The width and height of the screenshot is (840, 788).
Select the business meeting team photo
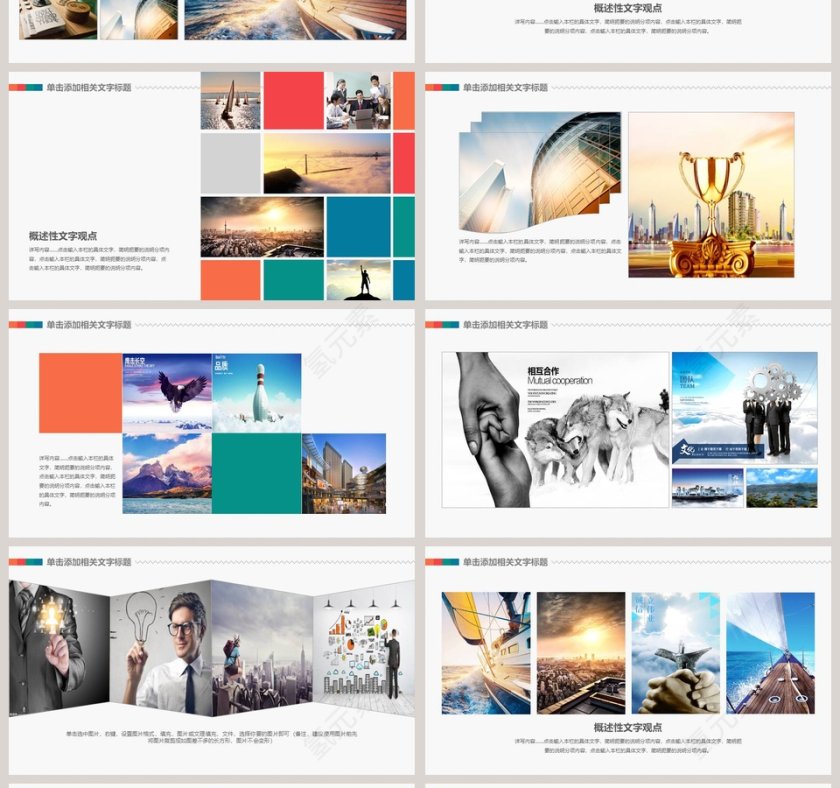click(357, 100)
